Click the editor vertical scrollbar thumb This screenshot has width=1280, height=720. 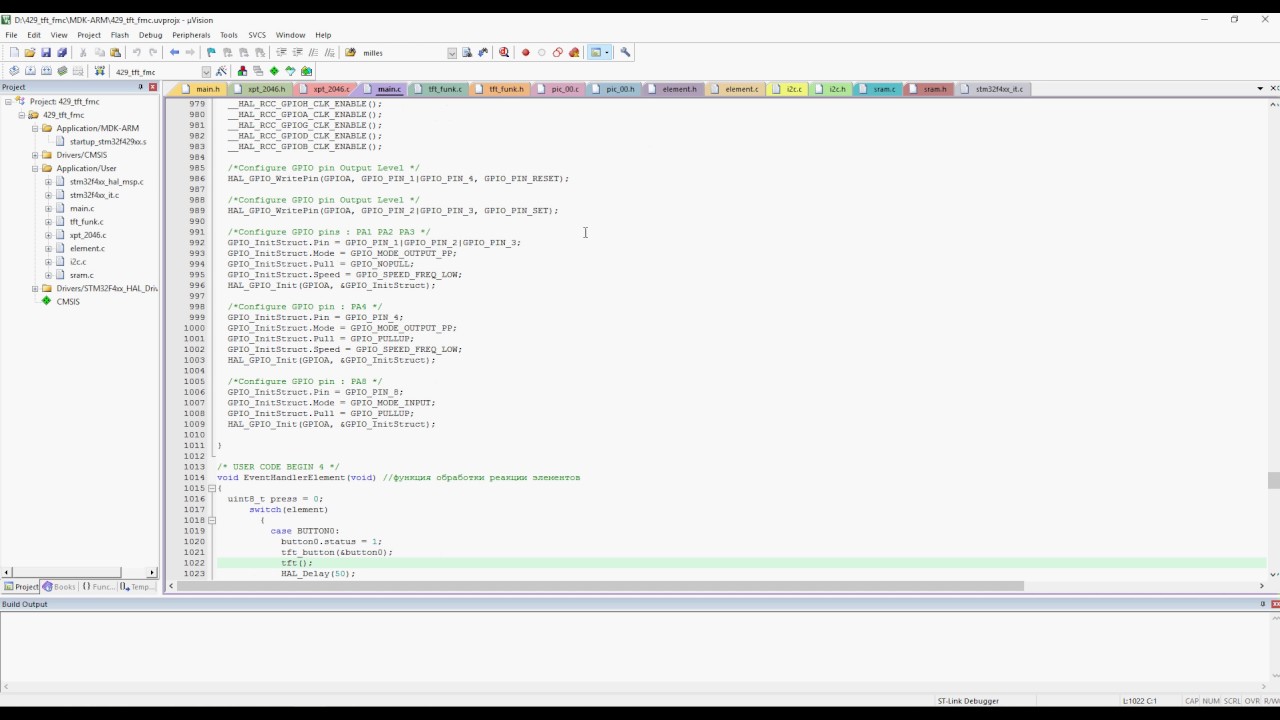click(1273, 481)
